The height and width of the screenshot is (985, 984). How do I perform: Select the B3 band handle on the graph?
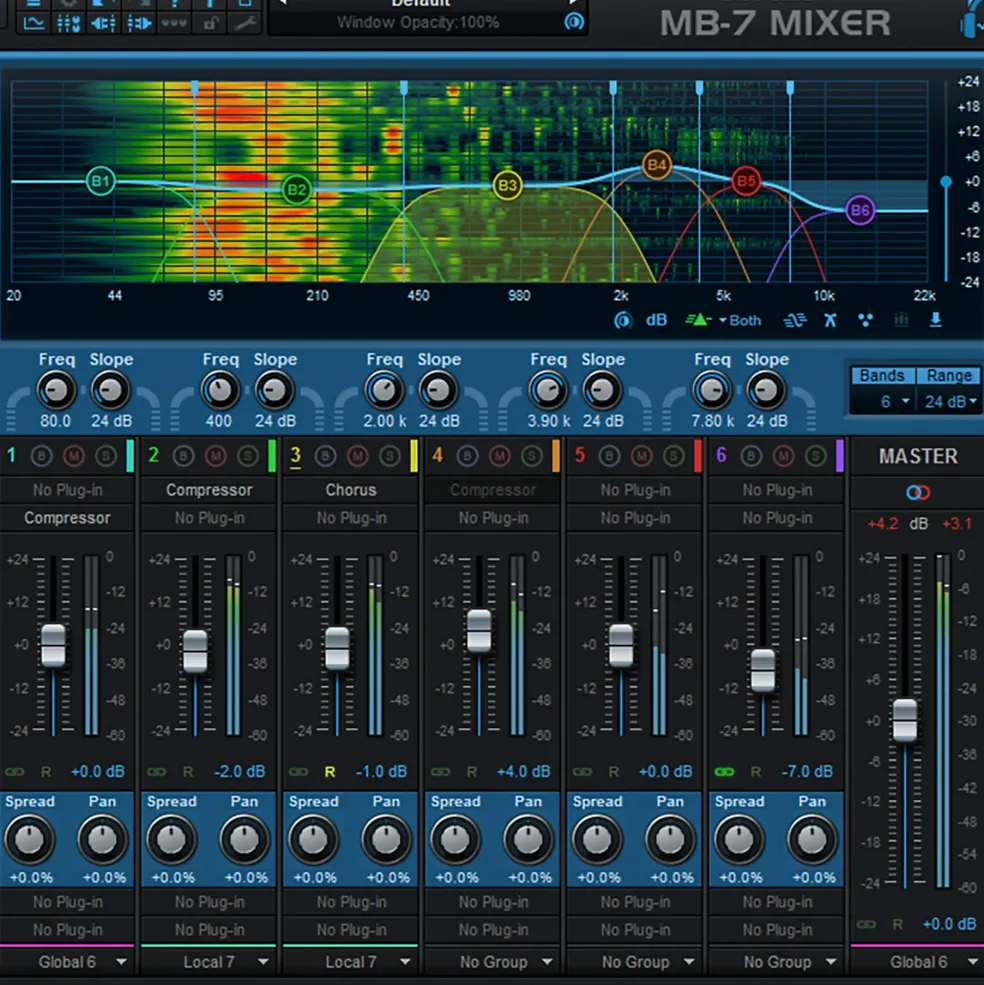point(507,185)
